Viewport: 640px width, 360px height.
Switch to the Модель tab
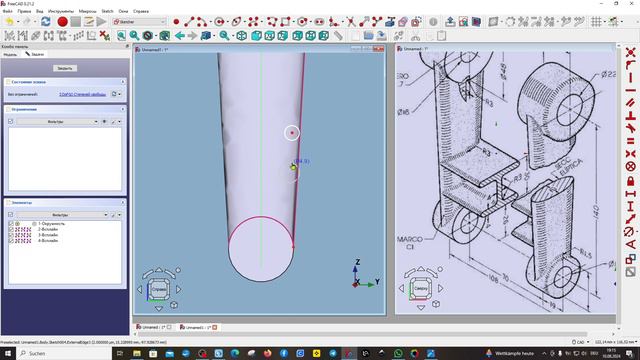coord(10,54)
